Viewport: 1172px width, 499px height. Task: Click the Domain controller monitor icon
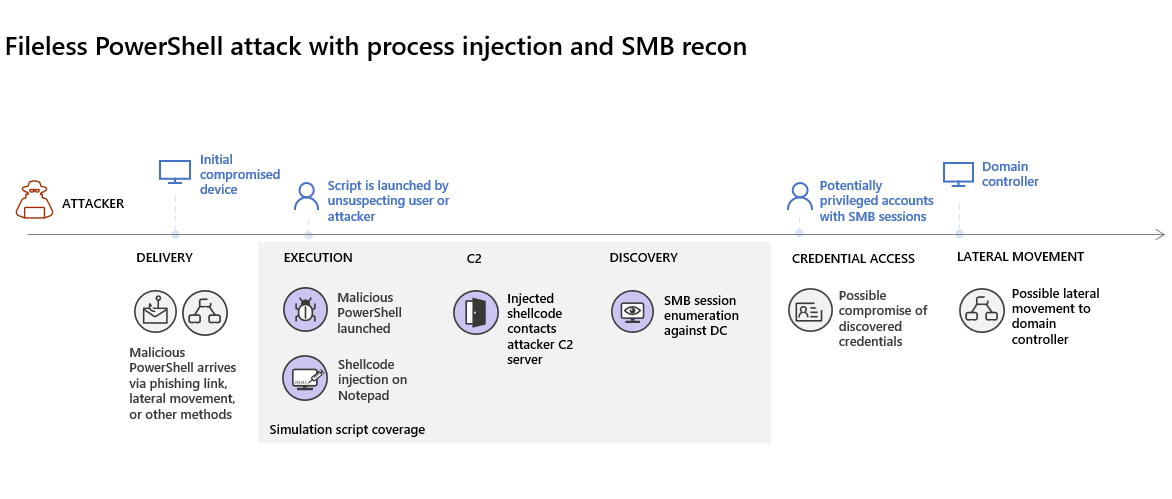pyautogui.click(x=958, y=175)
